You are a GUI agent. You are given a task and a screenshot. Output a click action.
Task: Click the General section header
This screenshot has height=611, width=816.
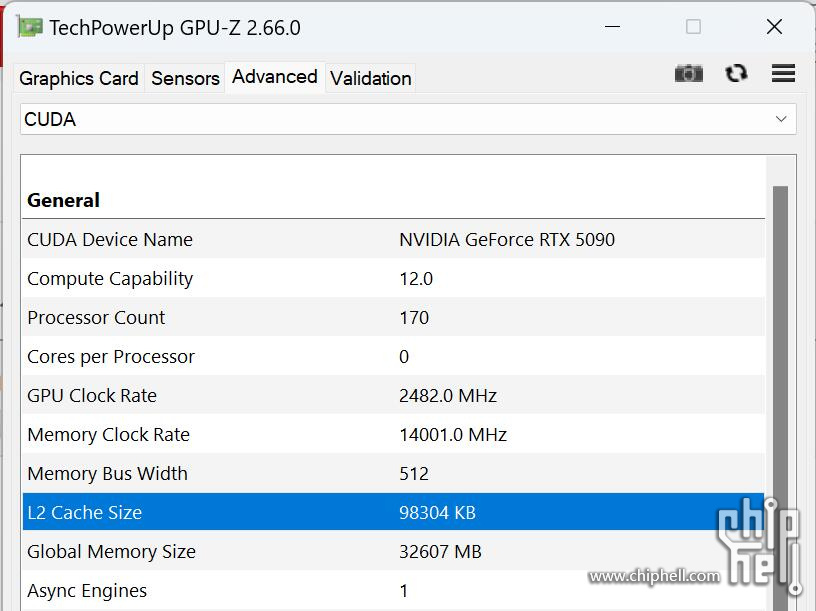63,200
